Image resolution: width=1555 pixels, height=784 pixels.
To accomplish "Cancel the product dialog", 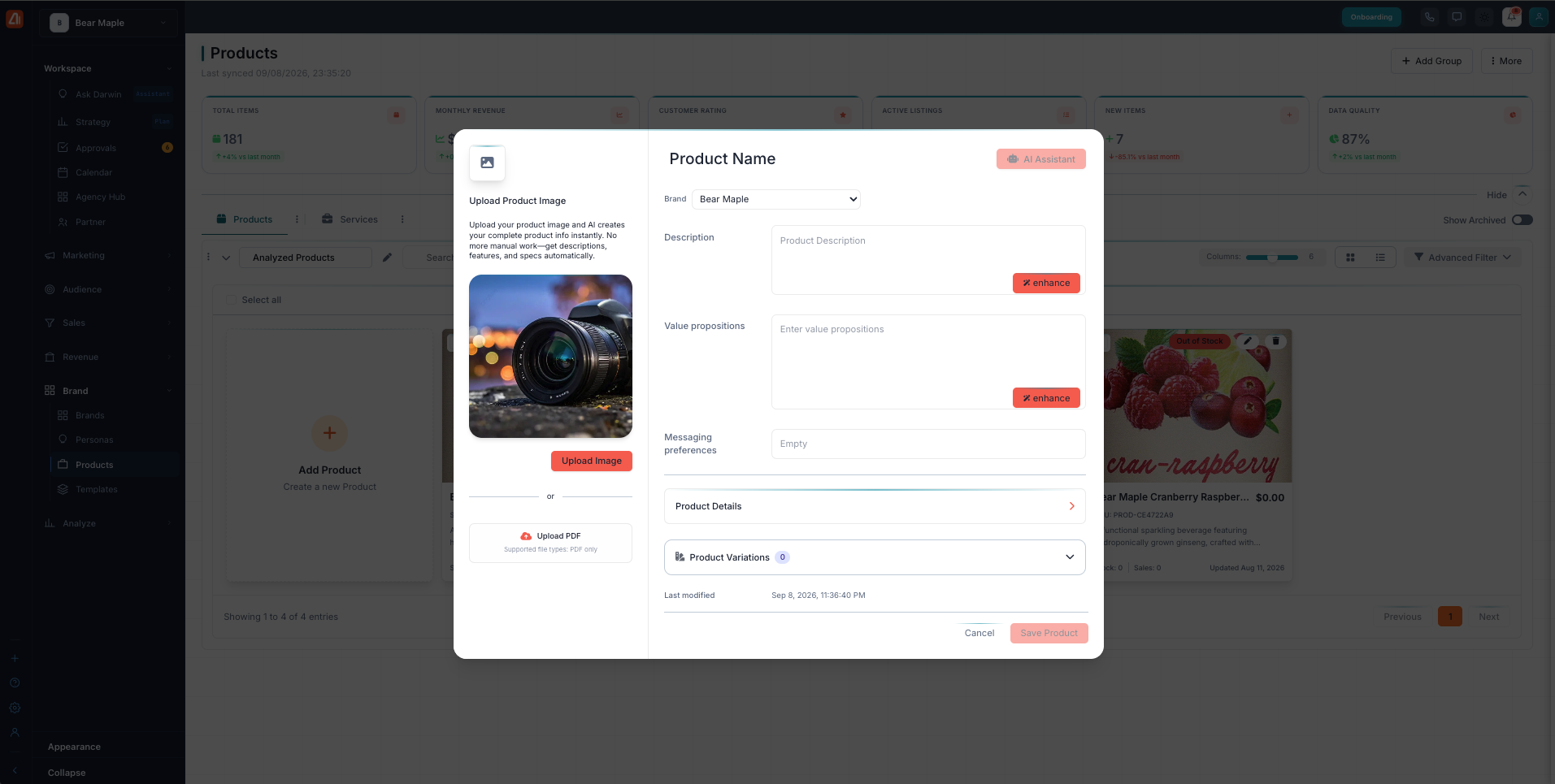I will (x=979, y=633).
